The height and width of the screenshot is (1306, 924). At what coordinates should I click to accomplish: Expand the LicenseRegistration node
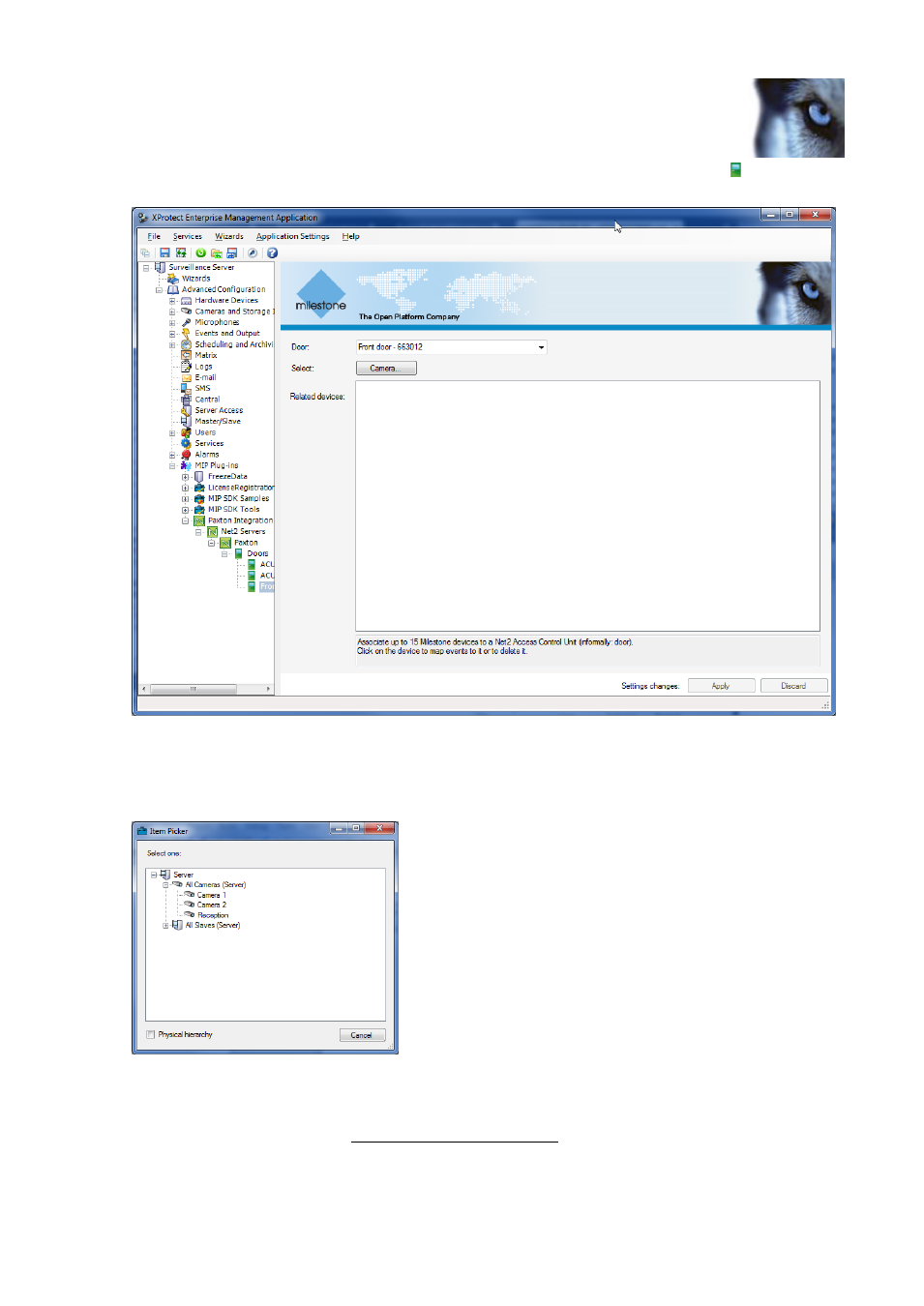[x=185, y=489]
